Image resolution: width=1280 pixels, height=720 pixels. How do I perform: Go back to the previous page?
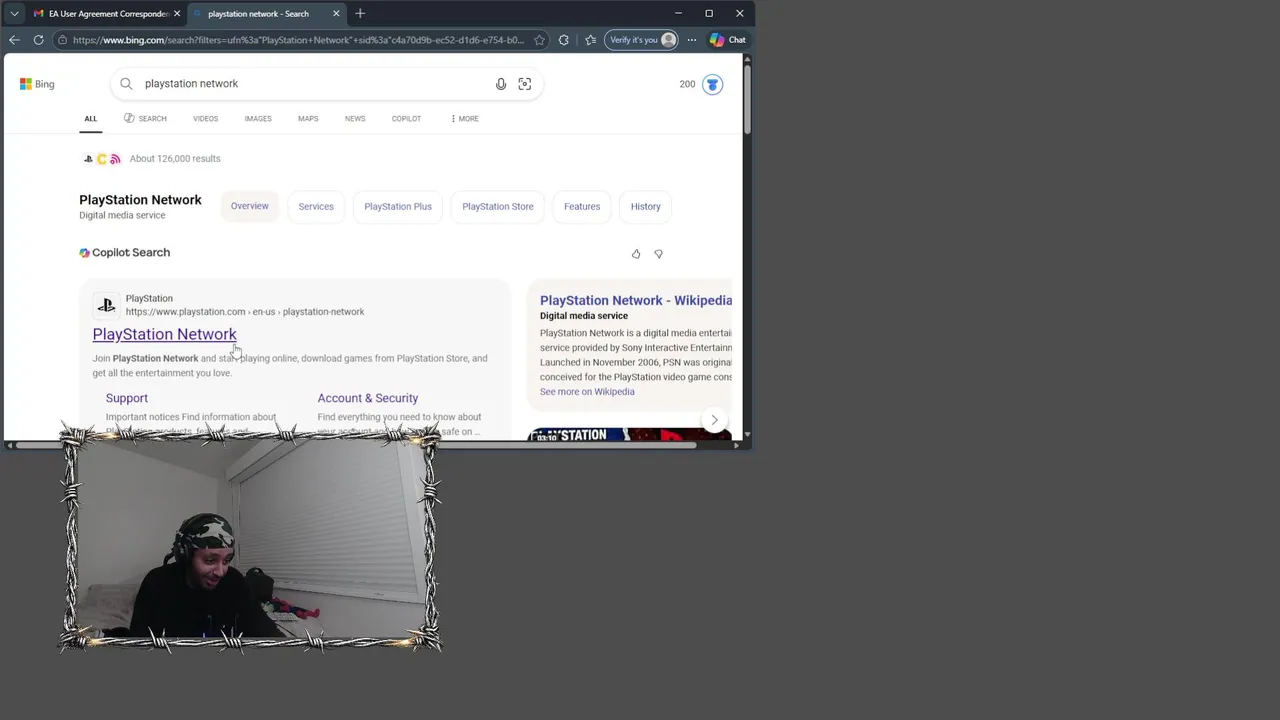14,40
